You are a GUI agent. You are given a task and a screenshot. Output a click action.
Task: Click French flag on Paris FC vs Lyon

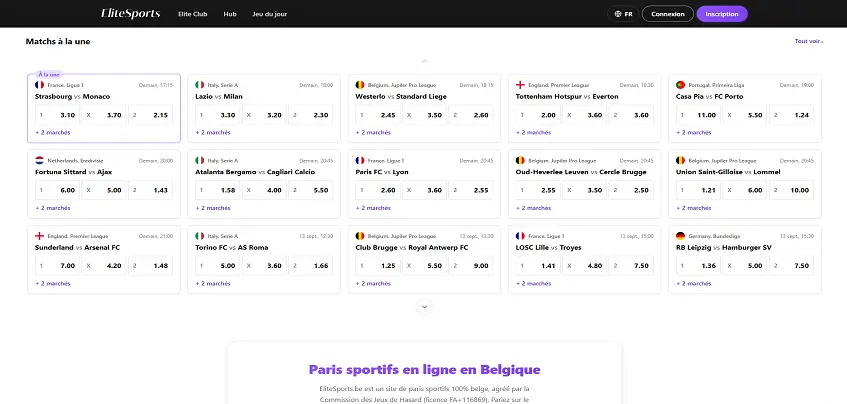(360, 160)
